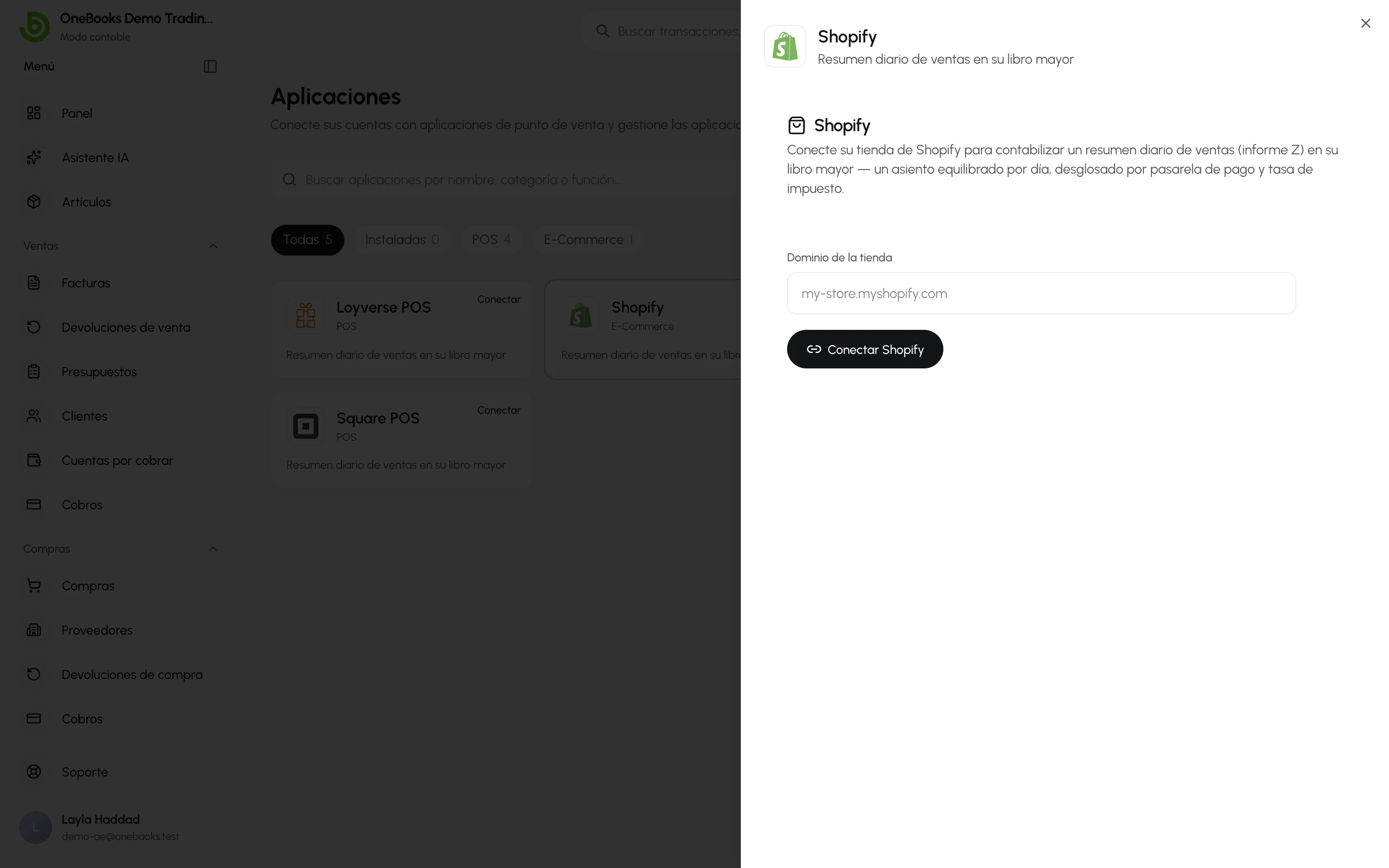Click the top search magnifier icon
The width and height of the screenshot is (1389, 868).
click(602, 31)
